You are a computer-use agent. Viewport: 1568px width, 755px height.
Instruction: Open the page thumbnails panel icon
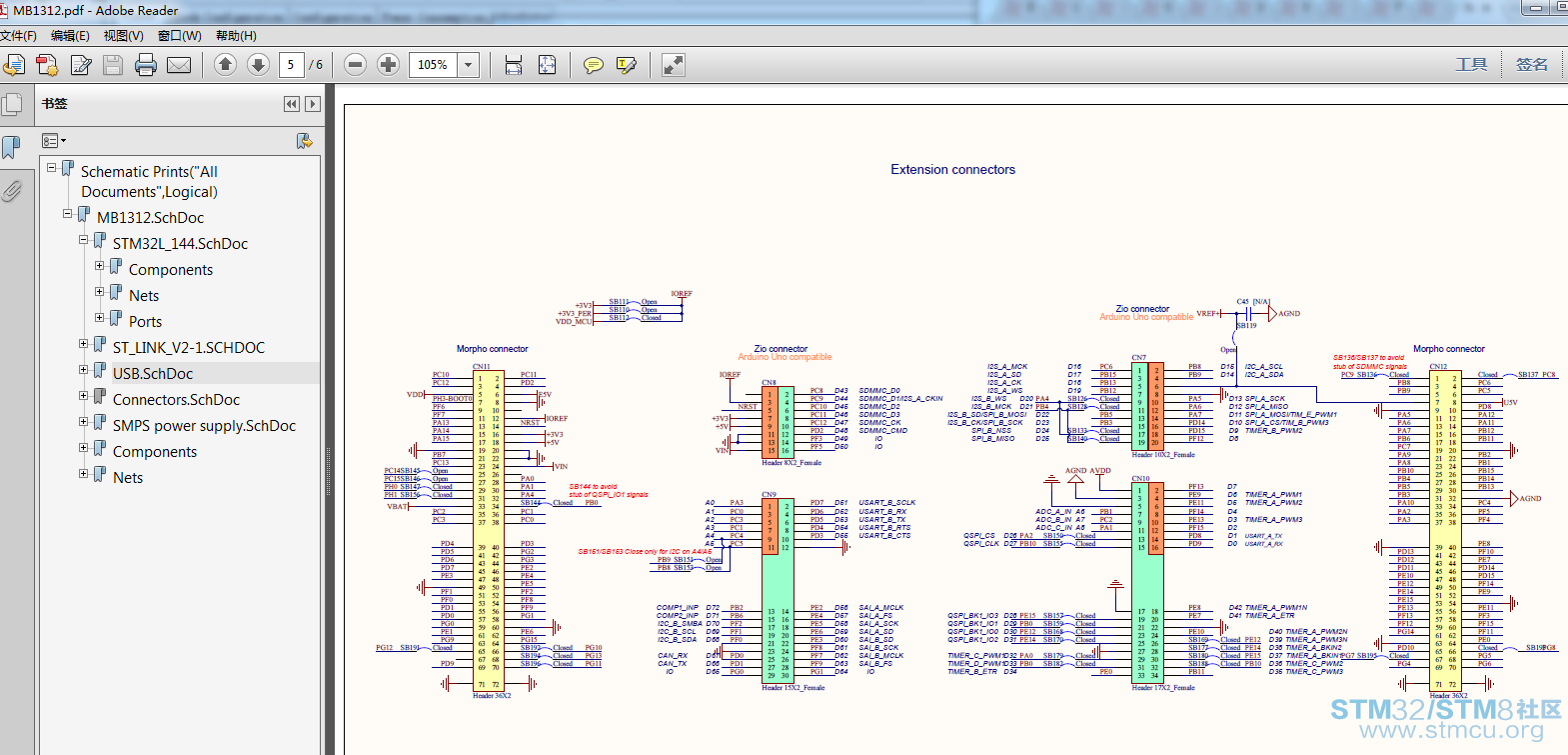pos(12,105)
